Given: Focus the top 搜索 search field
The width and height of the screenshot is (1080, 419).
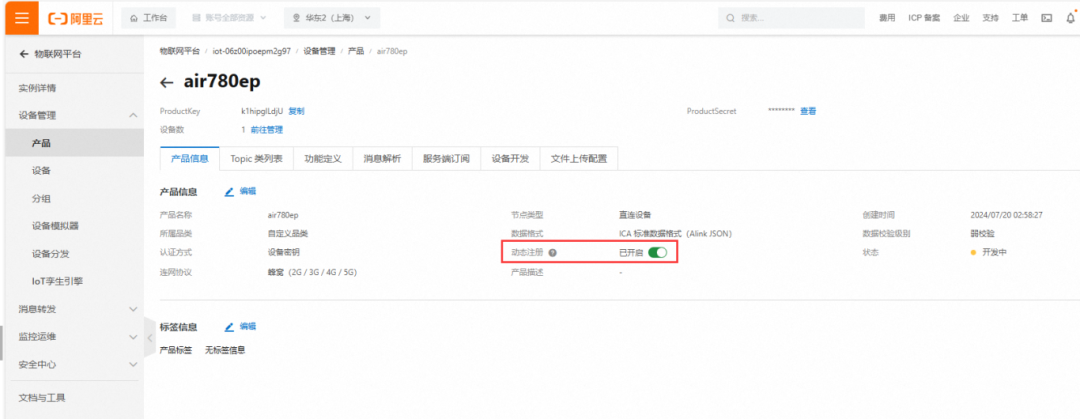Looking at the screenshot, I should [791, 18].
